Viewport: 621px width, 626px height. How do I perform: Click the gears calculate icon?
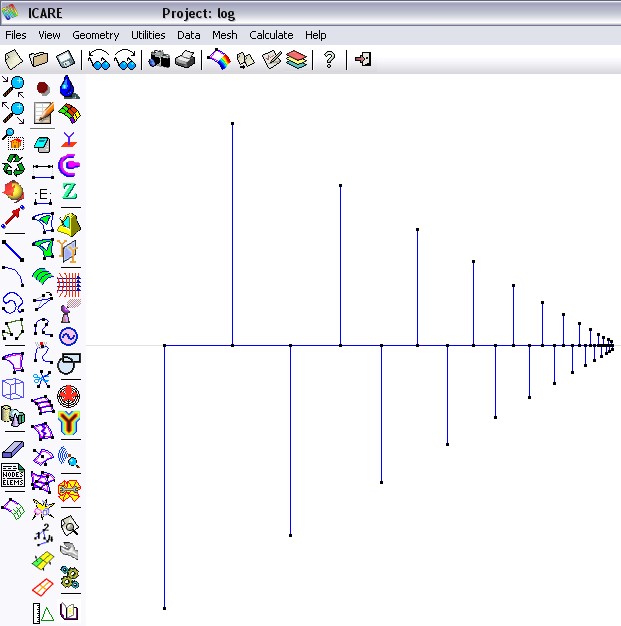click(x=69, y=577)
